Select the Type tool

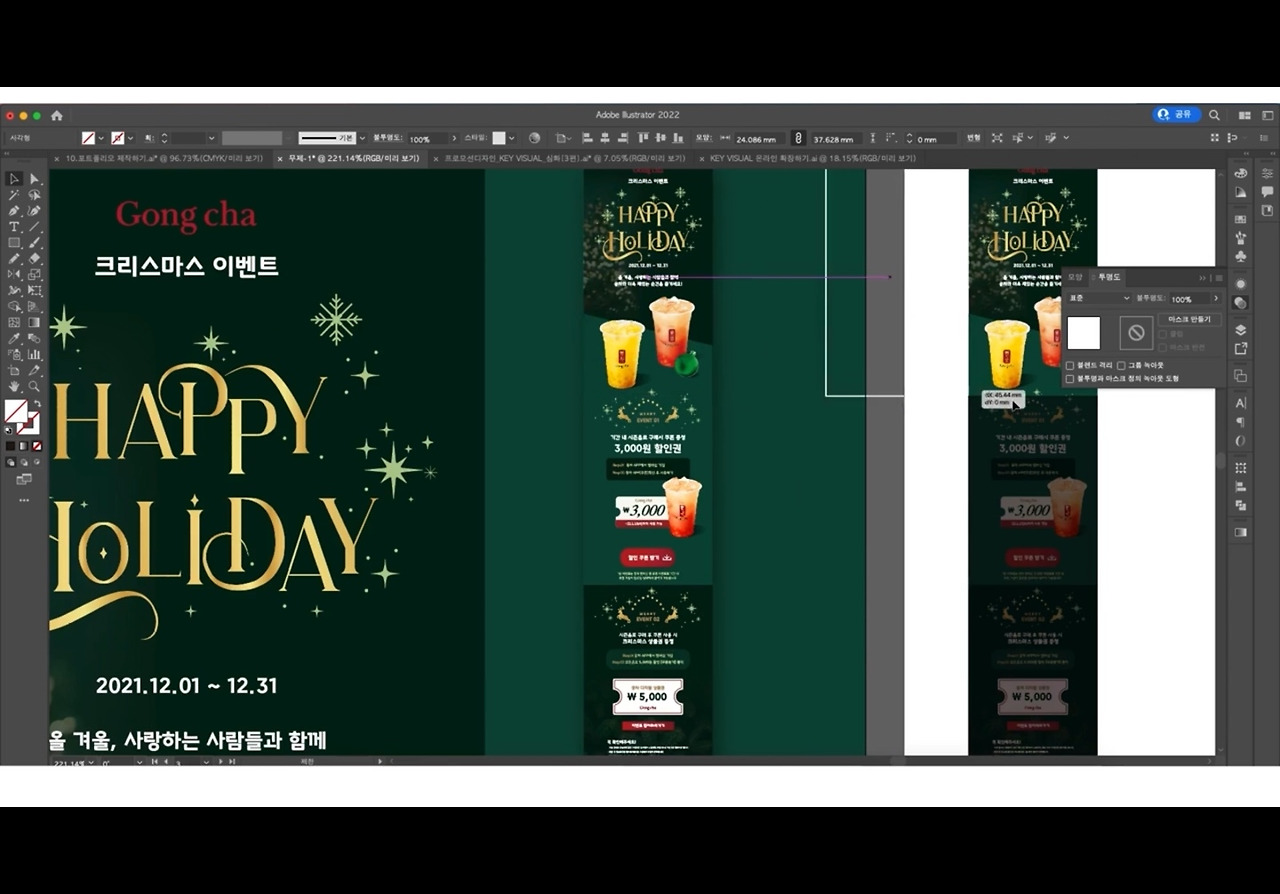pos(14,227)
